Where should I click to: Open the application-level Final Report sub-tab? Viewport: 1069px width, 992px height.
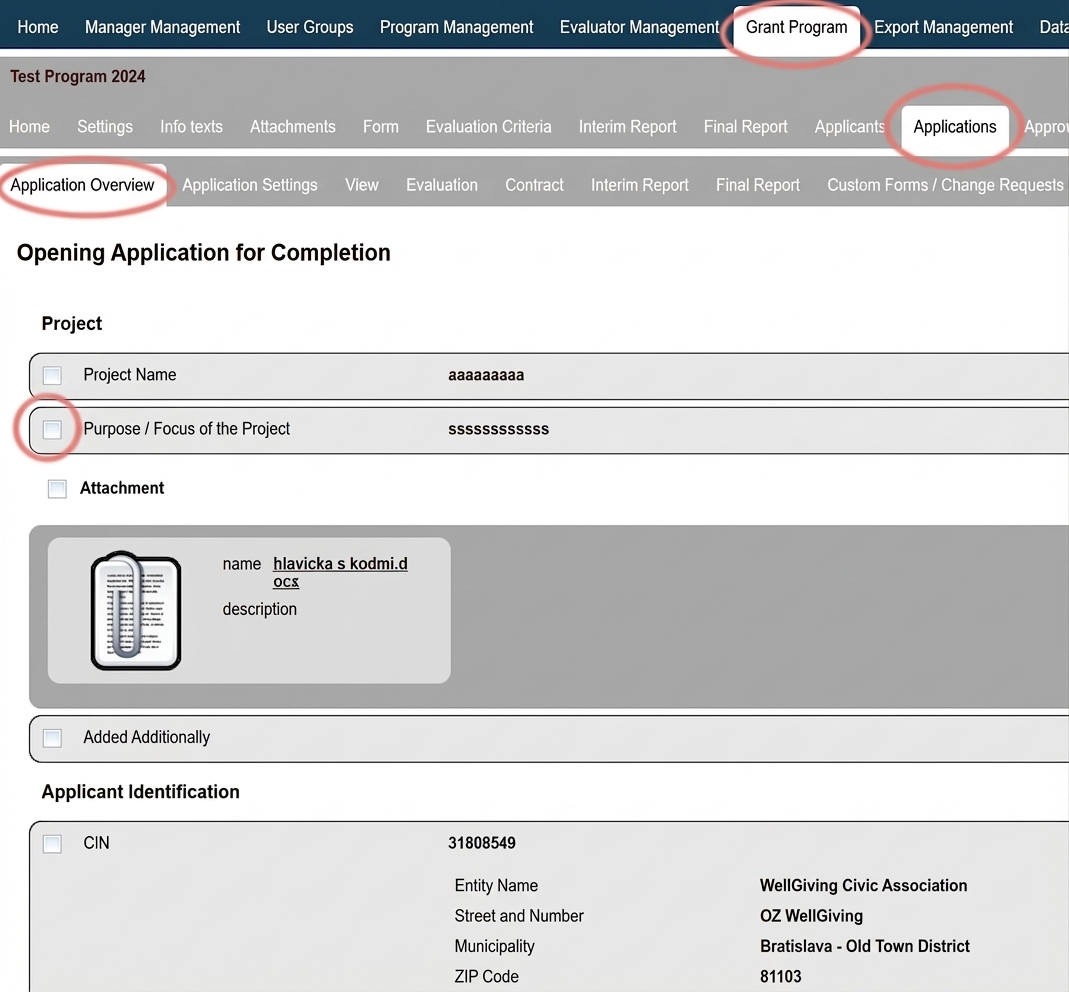coord(757,185)
